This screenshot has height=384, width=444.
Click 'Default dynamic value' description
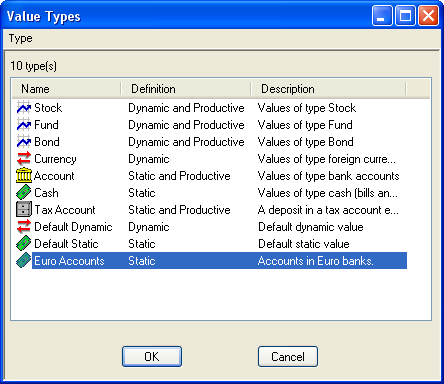311,227
